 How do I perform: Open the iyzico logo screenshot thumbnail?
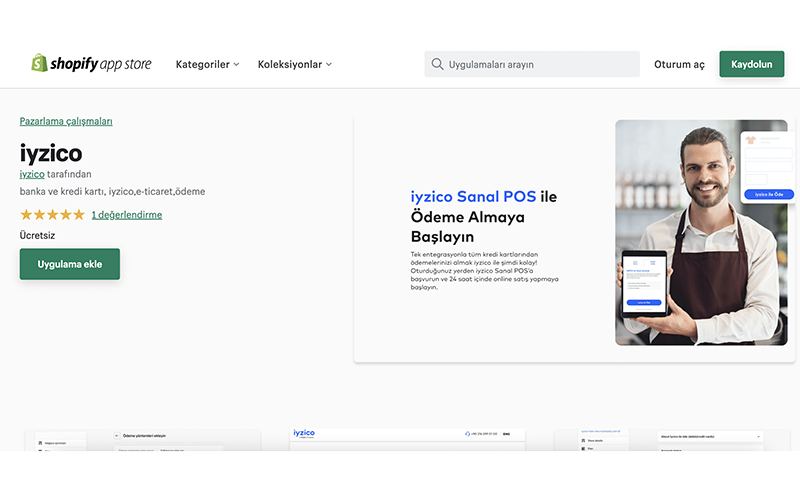[x=407, y=440]
